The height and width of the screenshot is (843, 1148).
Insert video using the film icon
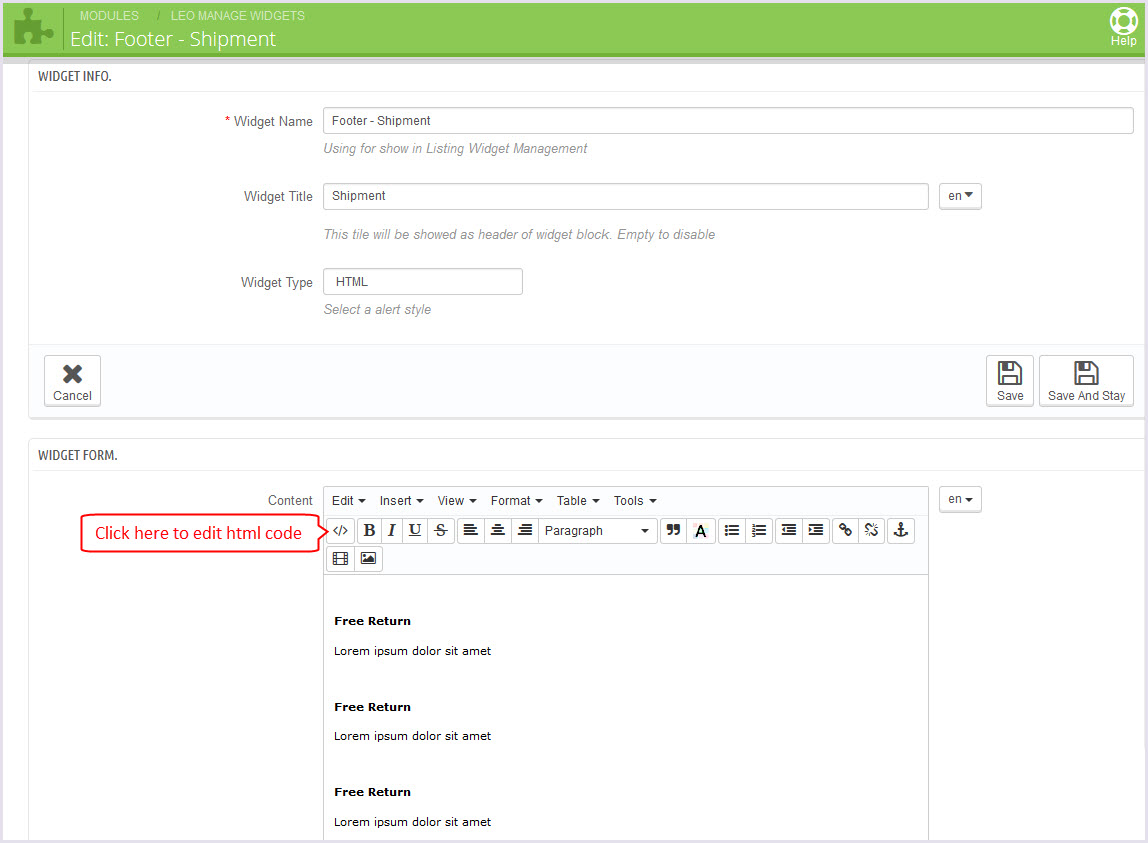point(340,559)
